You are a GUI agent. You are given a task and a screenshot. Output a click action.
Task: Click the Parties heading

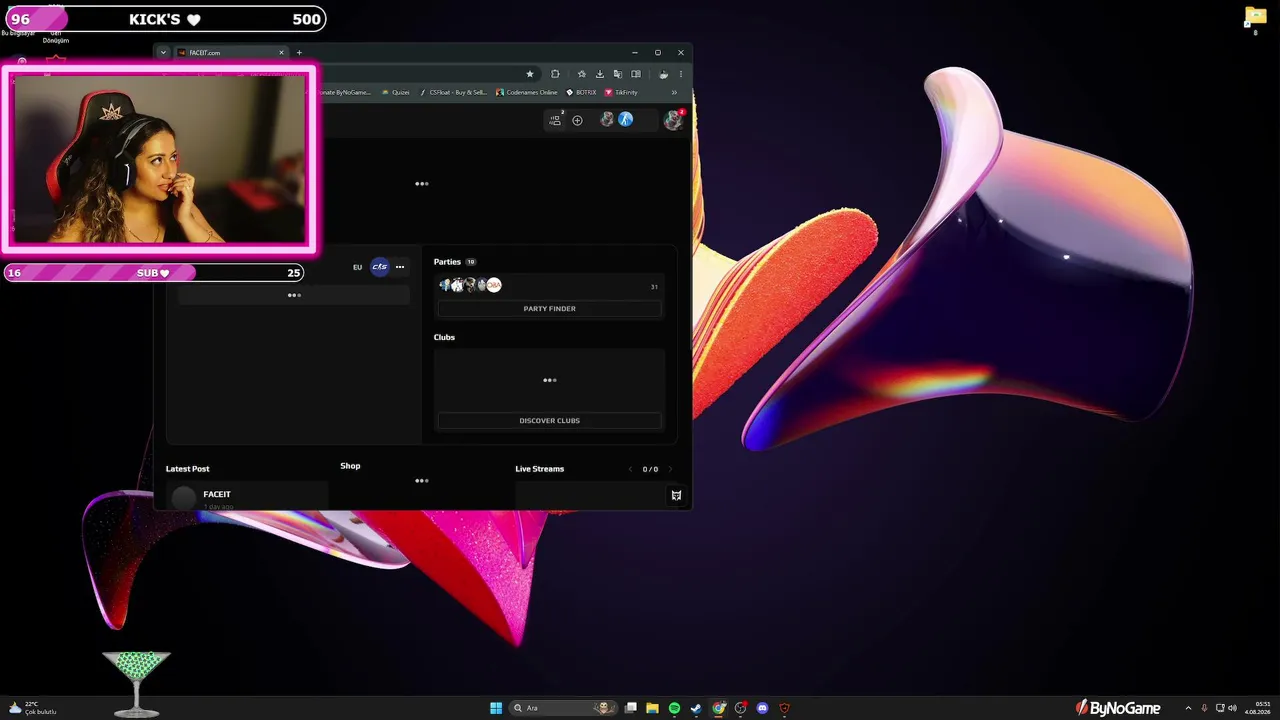point(447,262)
